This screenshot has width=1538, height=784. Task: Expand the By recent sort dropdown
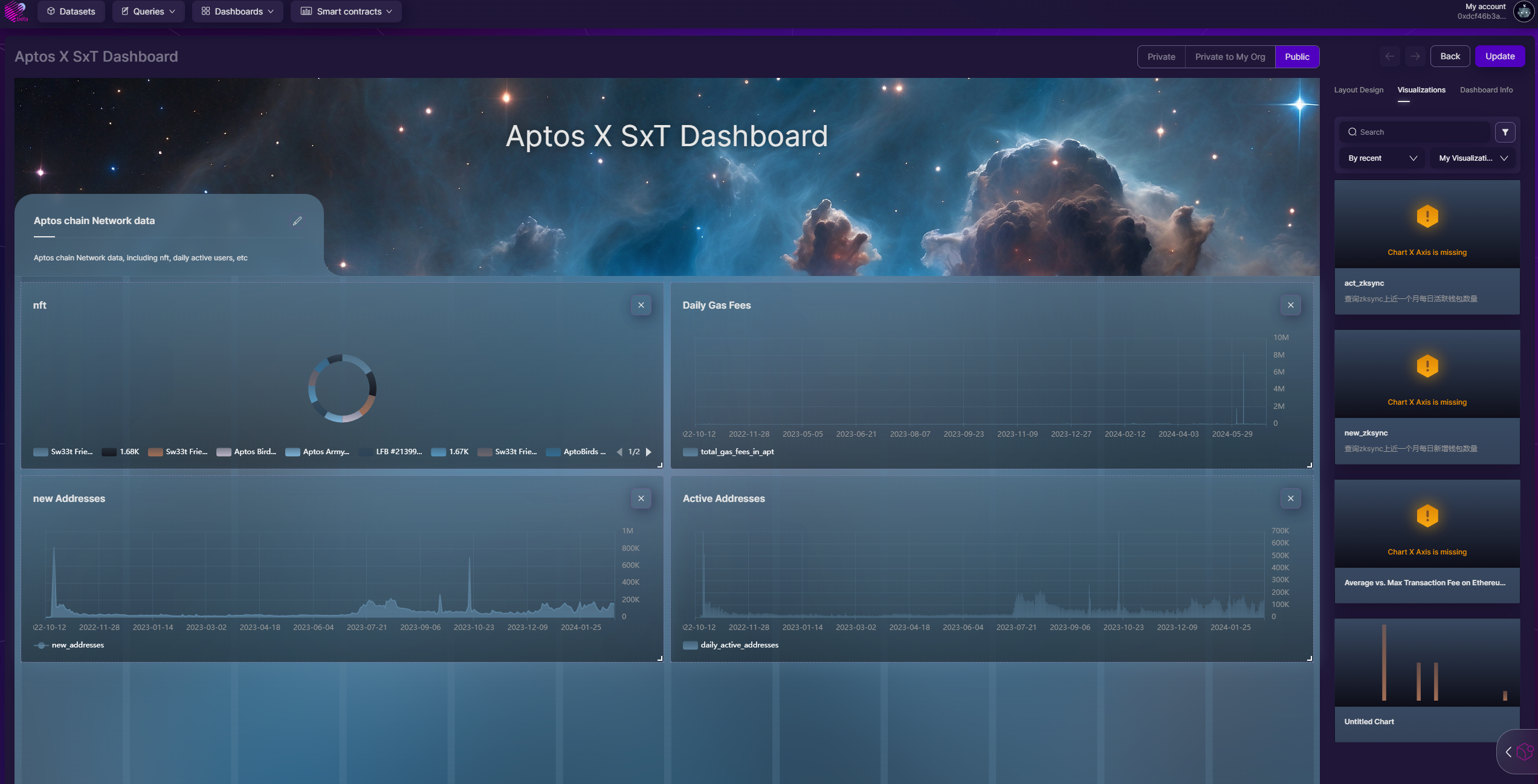click(1382, 158)
